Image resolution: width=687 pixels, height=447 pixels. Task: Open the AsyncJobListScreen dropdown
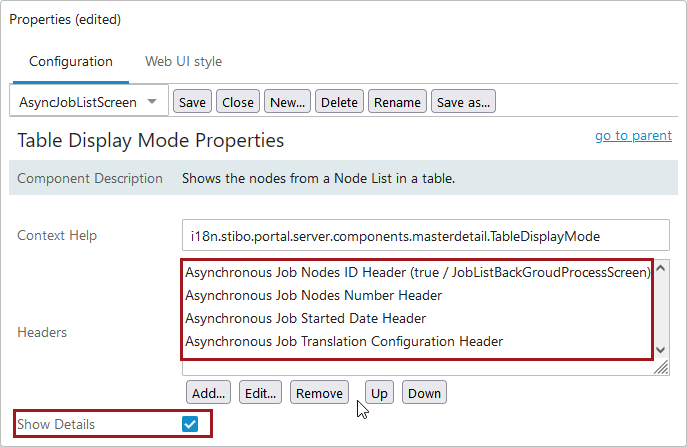[x=89, y=102]
